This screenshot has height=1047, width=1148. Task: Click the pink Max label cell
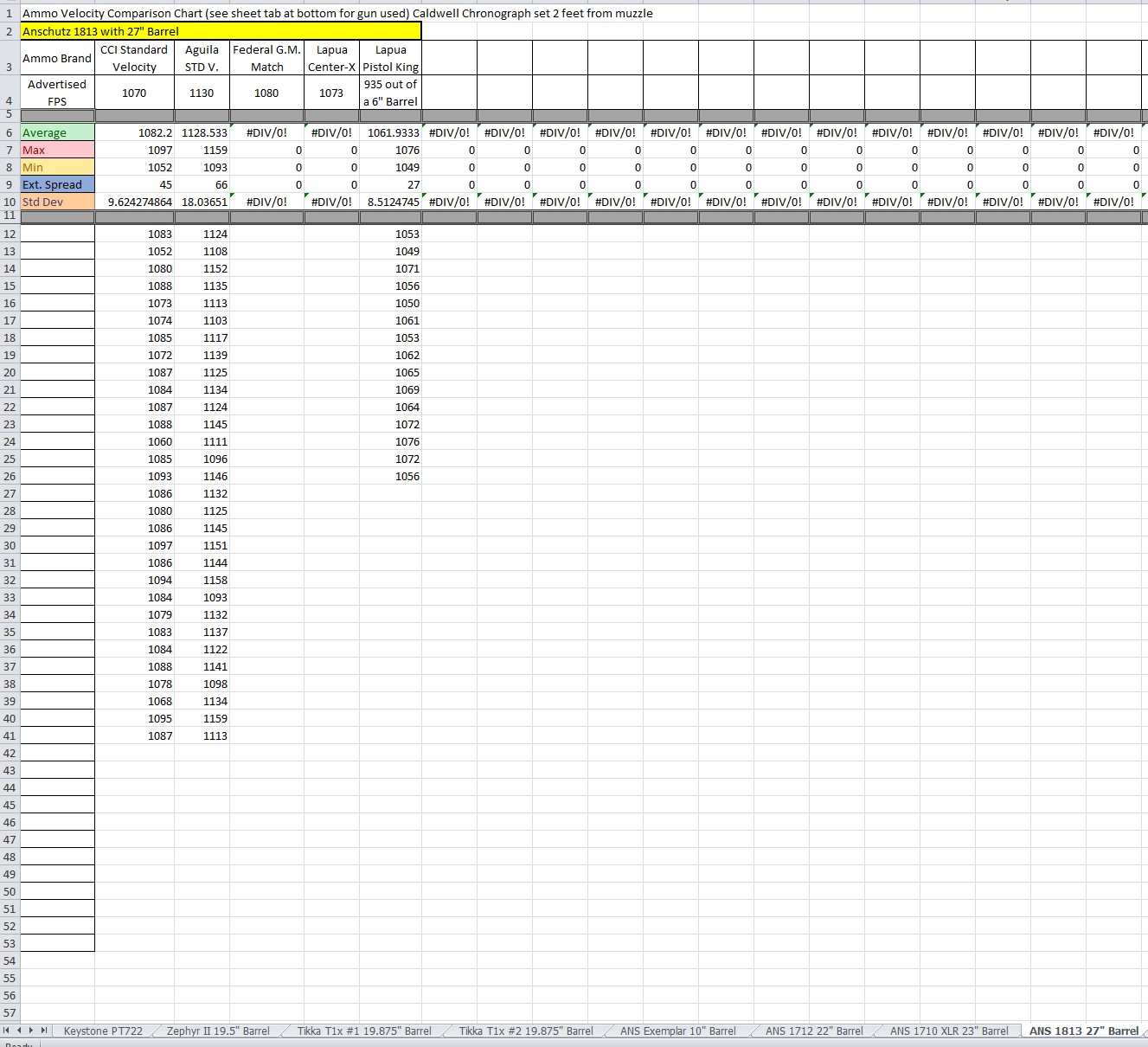(57, 150)
